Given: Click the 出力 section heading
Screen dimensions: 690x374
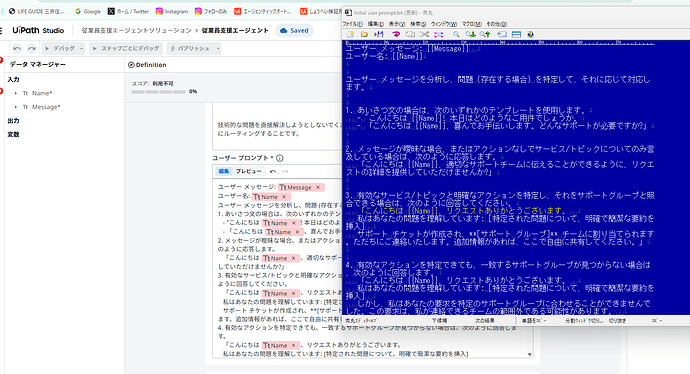Looking at the screenshot, I should click(13, 121).
